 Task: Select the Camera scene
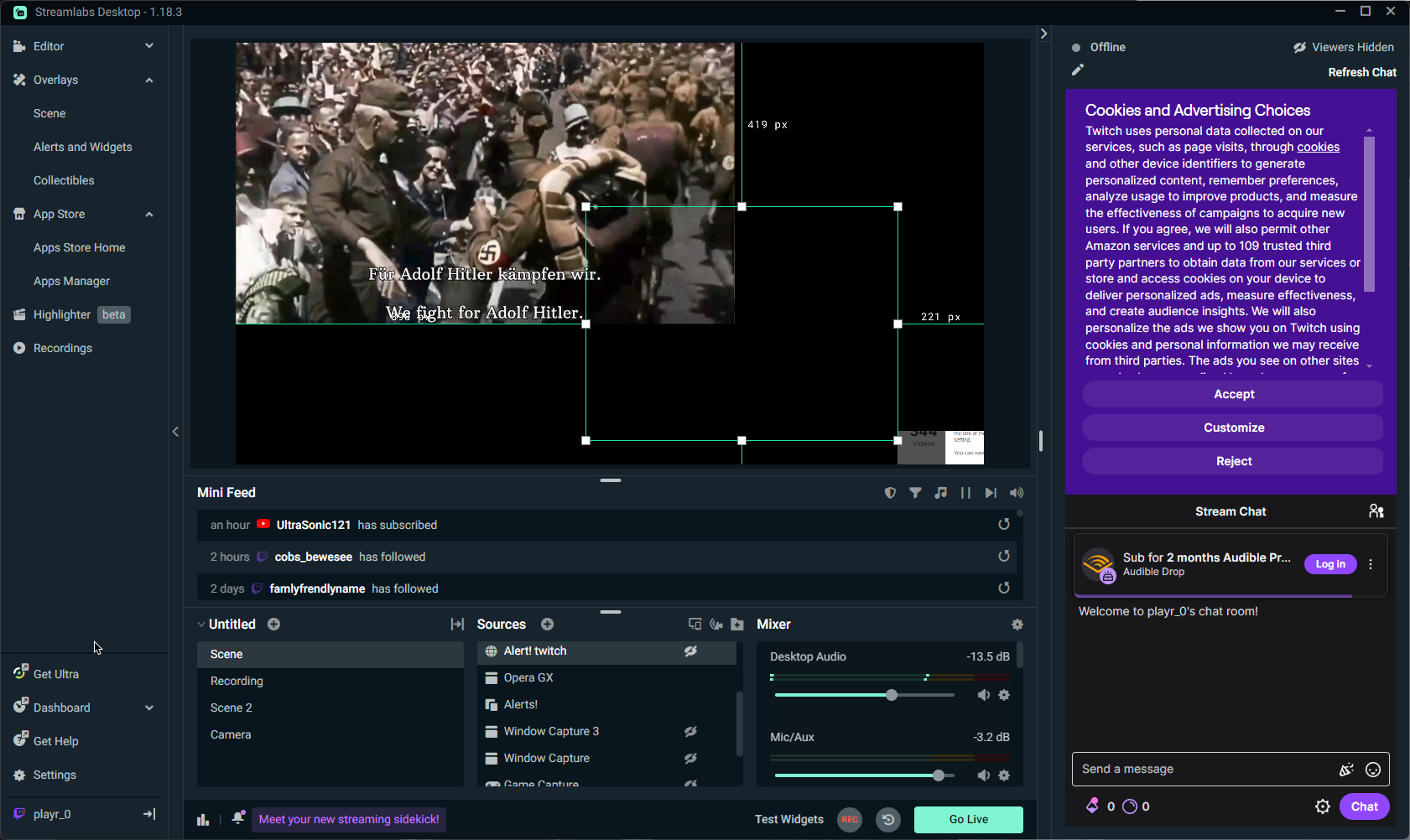[x=330, y=734]
